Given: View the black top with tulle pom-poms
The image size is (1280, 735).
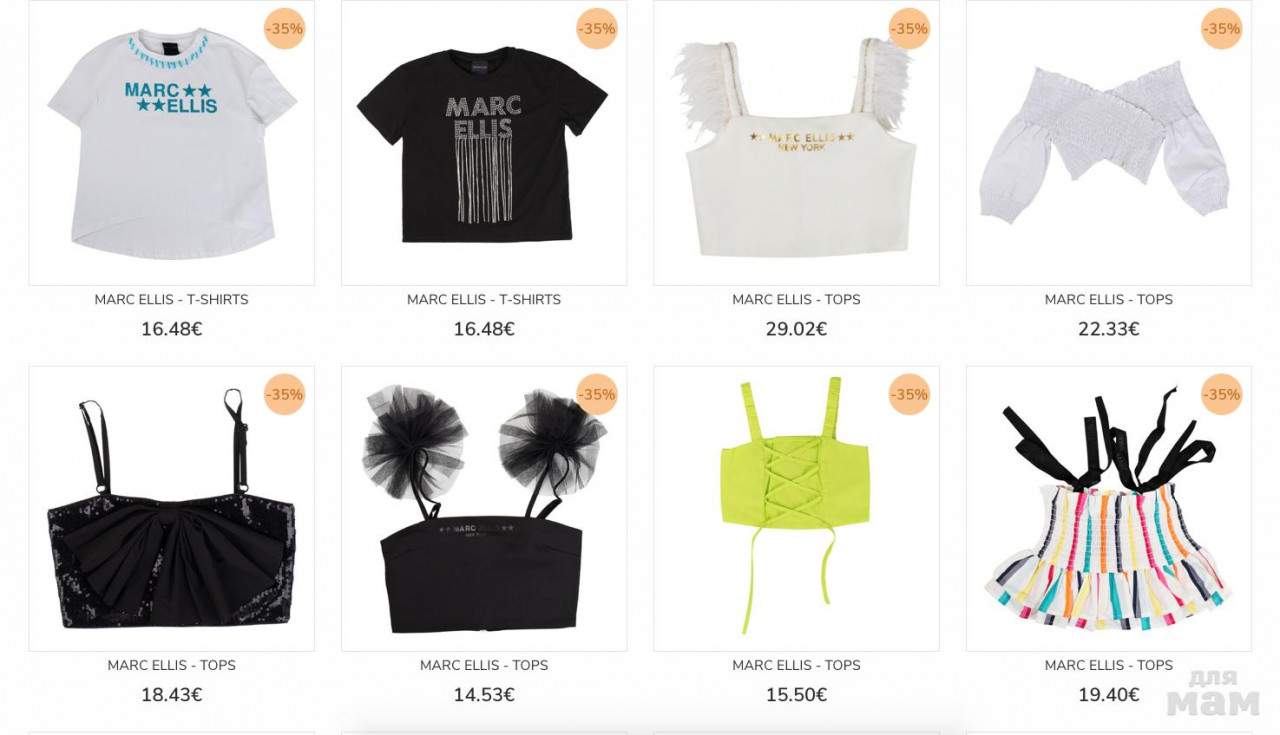Looking at the screenshot, I should (x=484, y=509).
